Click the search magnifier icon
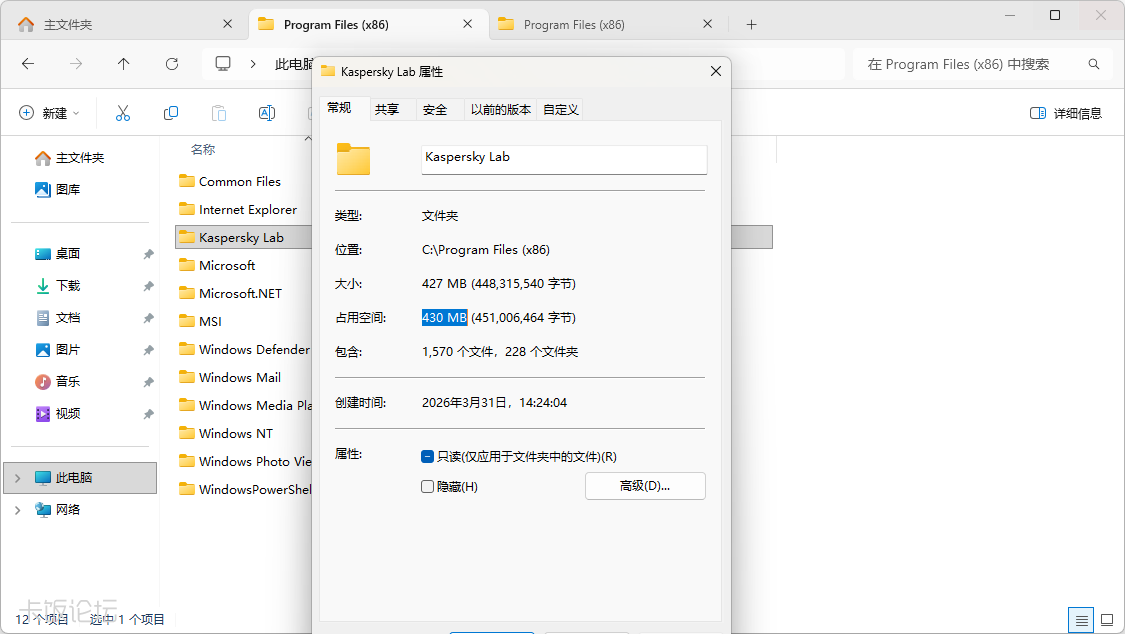1125x634 pixels. point(1093,64)
